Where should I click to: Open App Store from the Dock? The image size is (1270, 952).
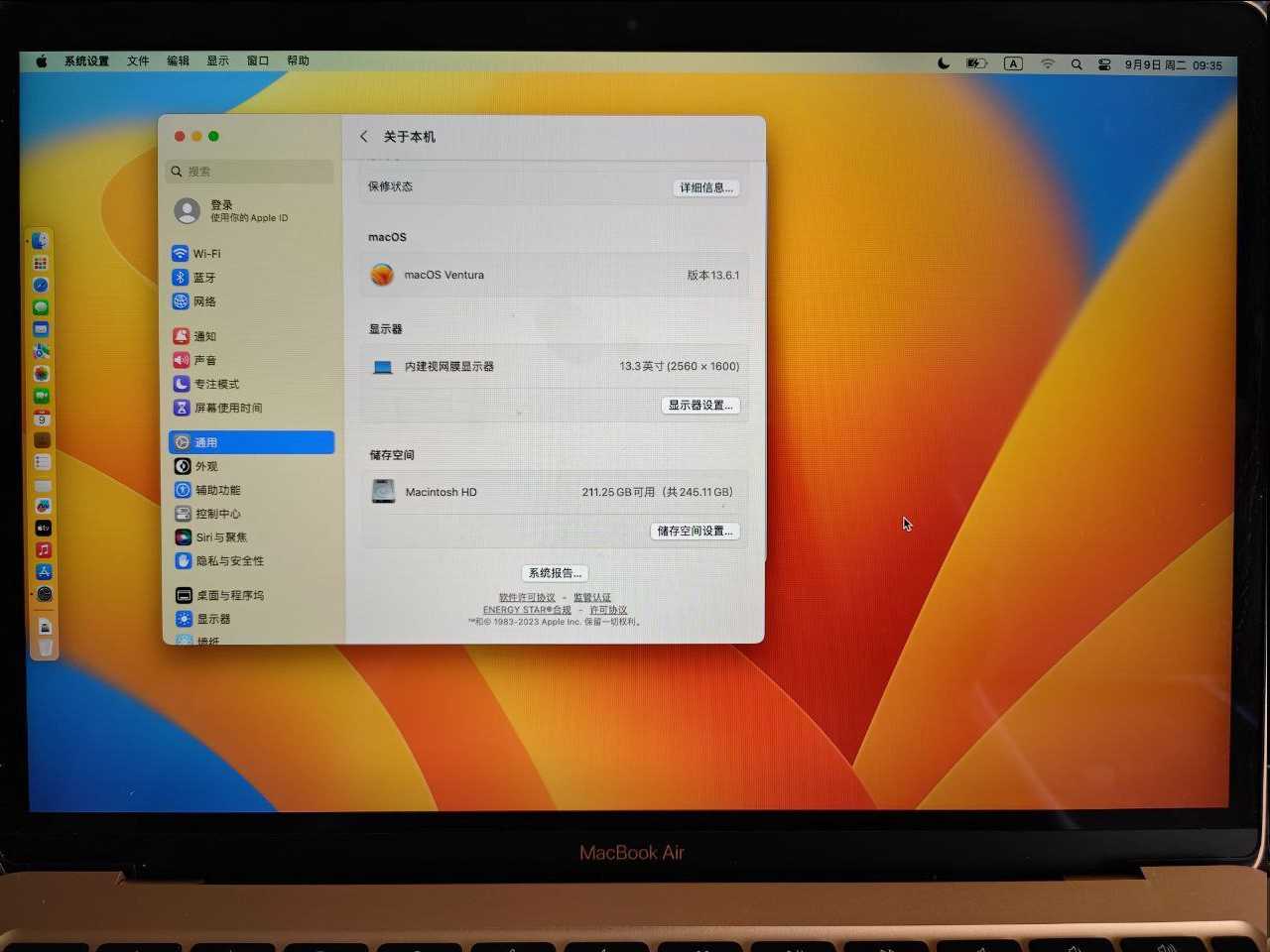coord(44,572)
